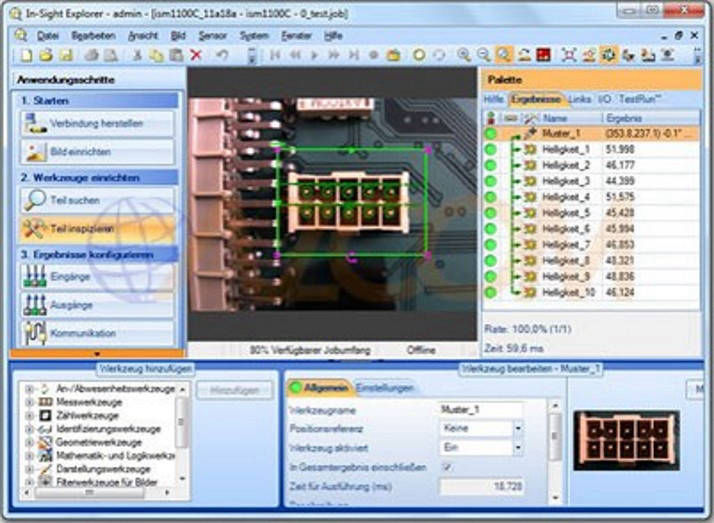Click the green status light for Helligkeit_1
Image resolution: width=714 pixels, height=523 pixels.
(491, 149)
